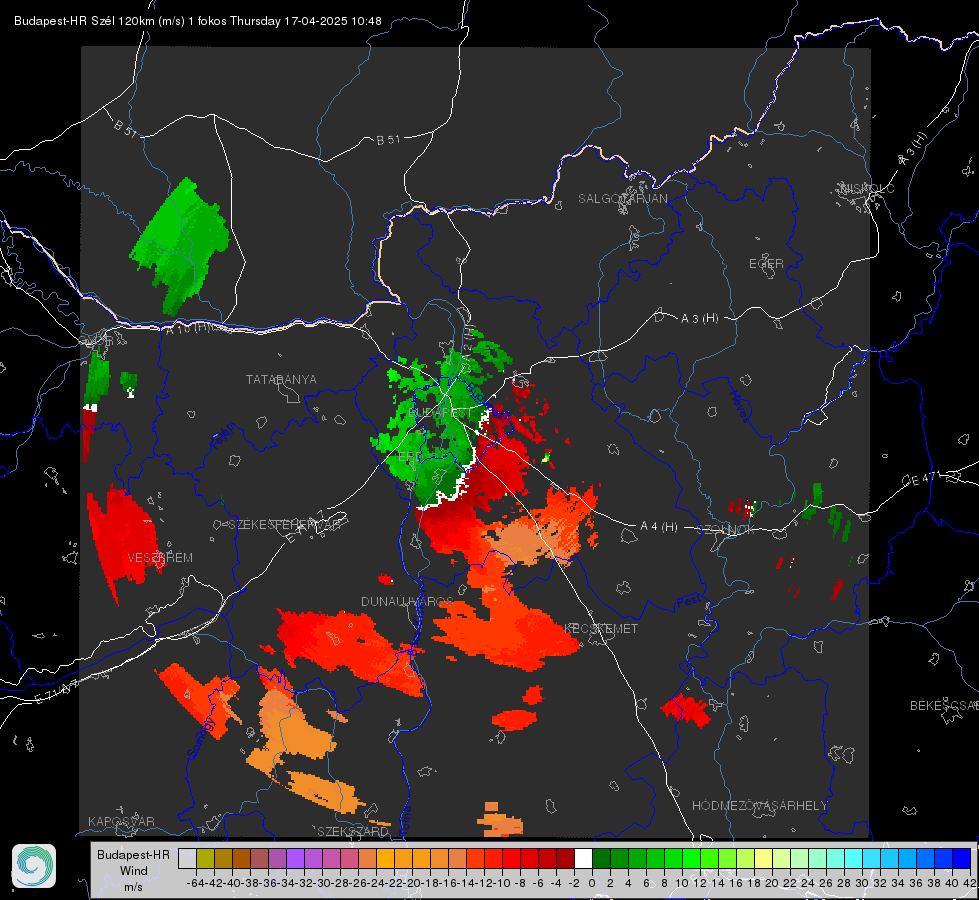The image size is (979, 900).
Task: Click the blue Pest county label
Action: pyautogui.click(x=688, y=601)
